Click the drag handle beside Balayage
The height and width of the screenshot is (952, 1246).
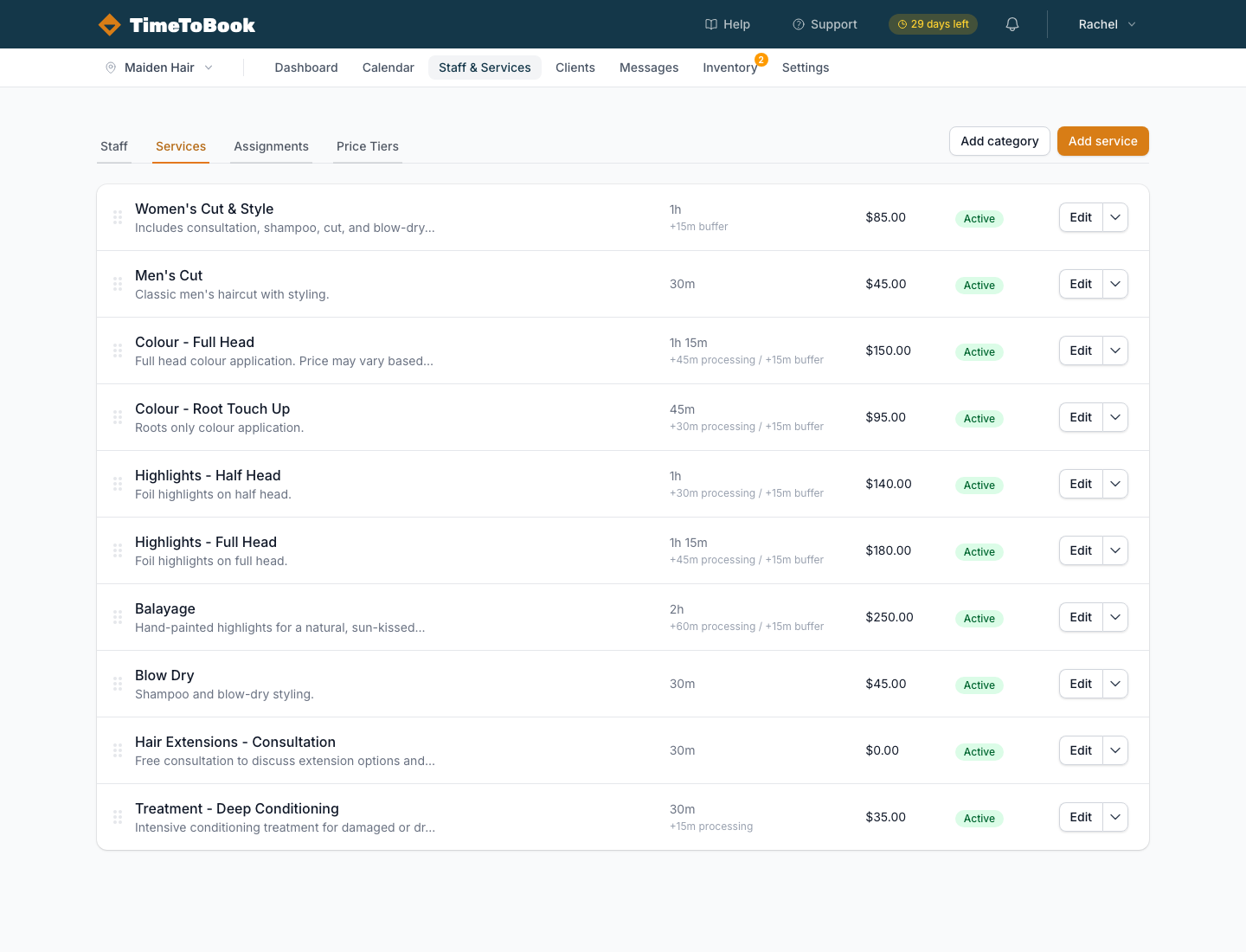tap(118, 617)
